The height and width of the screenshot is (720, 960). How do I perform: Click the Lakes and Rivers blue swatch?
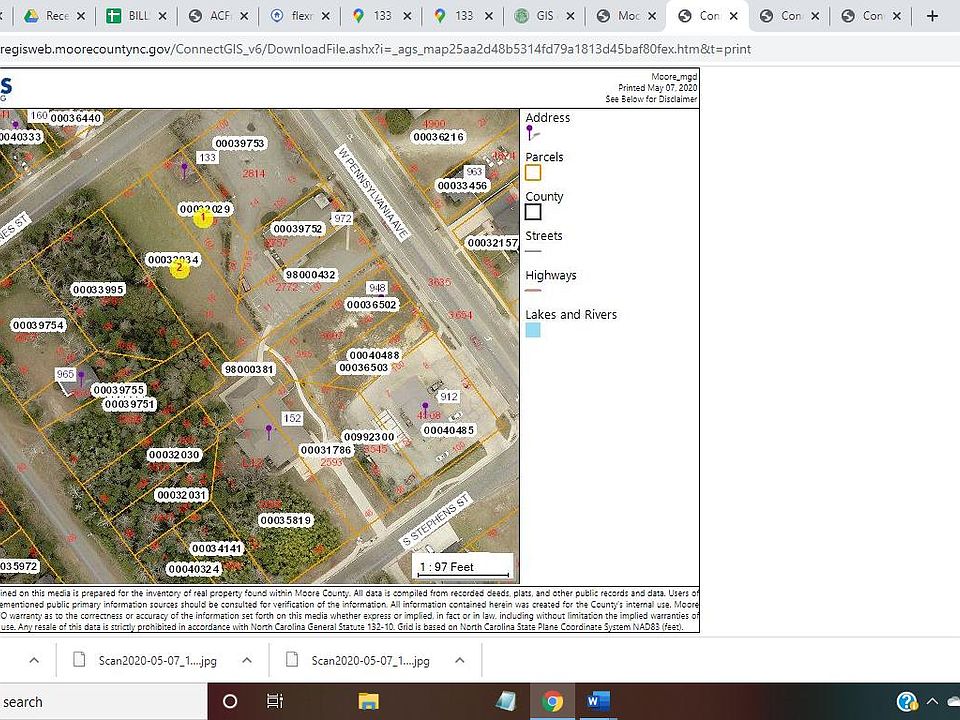(533, 331)
